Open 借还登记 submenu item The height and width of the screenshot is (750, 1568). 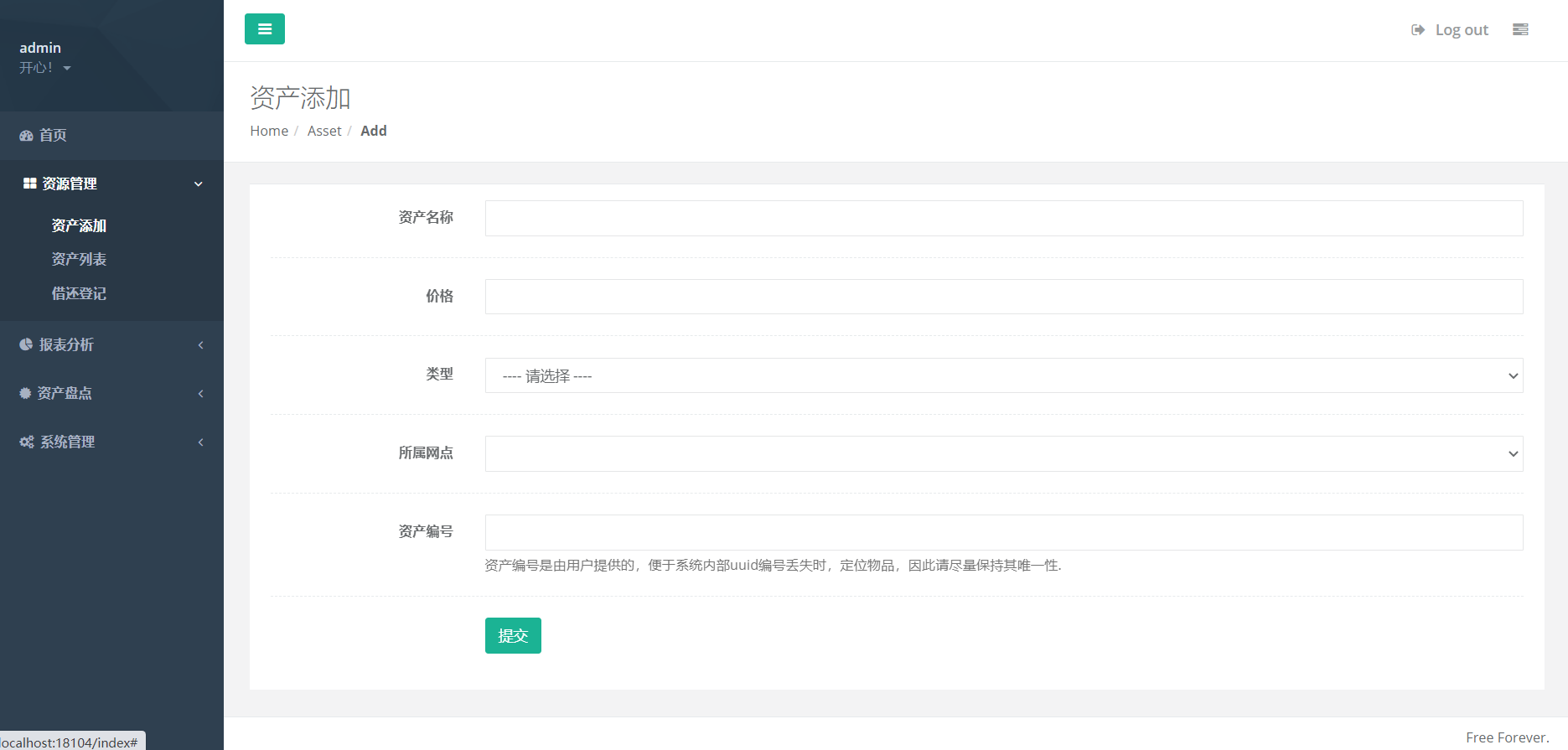point(79,293)
